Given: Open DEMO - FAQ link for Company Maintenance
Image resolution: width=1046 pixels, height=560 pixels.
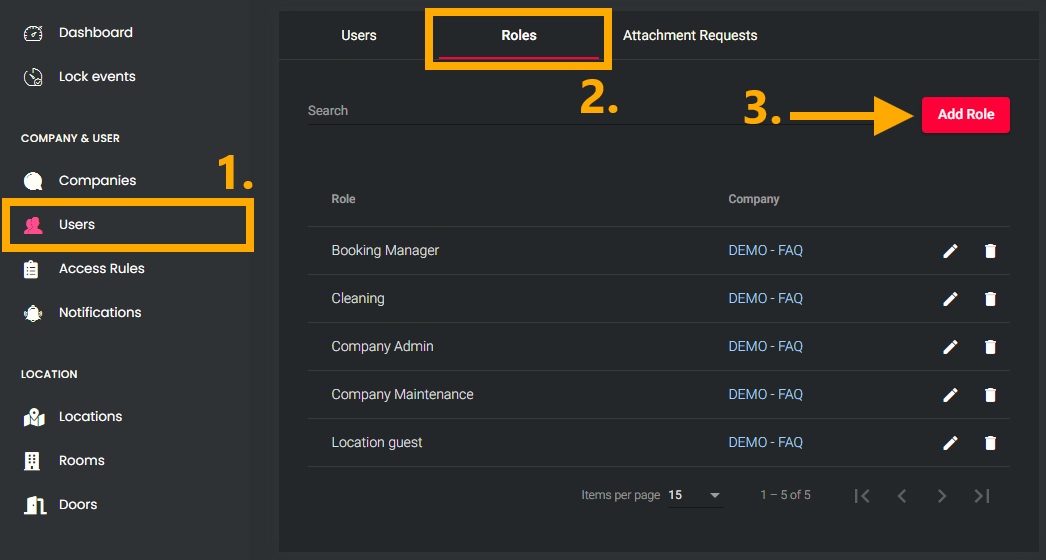Looking at the screenshot, I should click(x=765, y=395).
